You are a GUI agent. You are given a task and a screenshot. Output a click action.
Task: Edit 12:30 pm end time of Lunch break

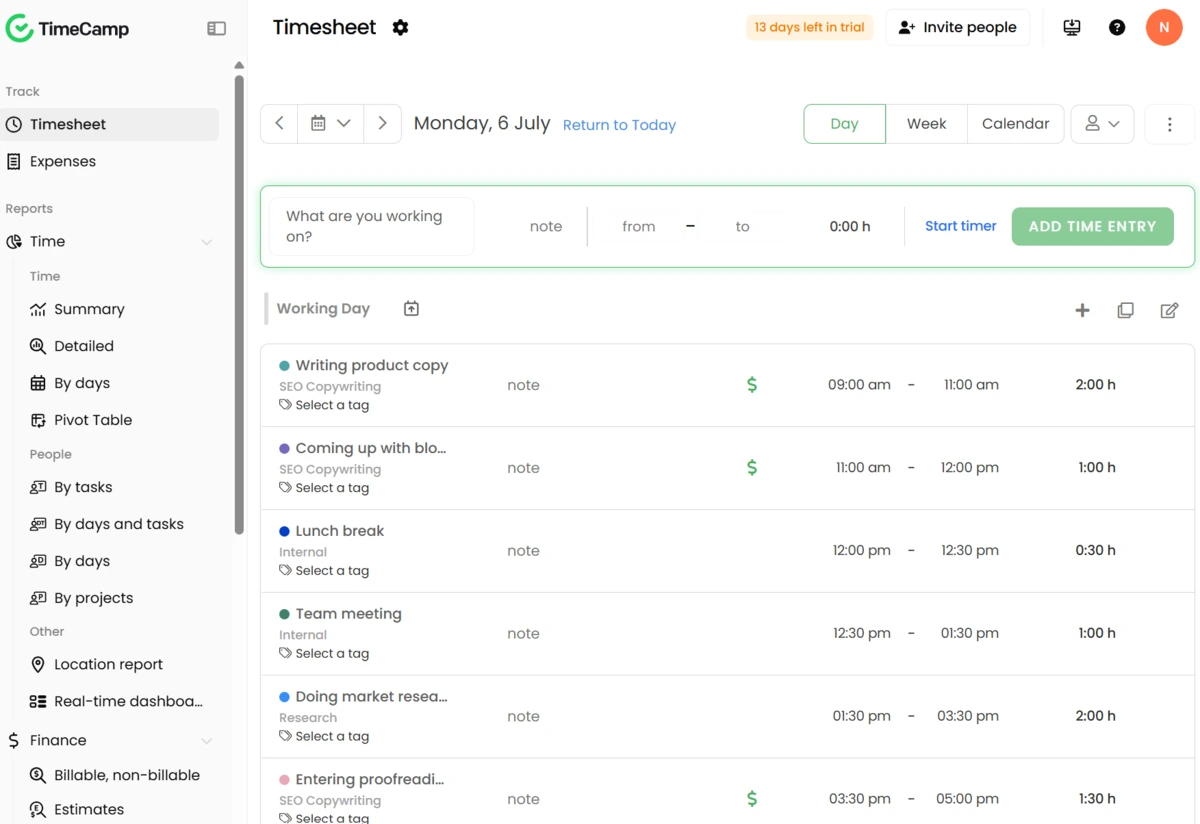click(x=971, y=551)
